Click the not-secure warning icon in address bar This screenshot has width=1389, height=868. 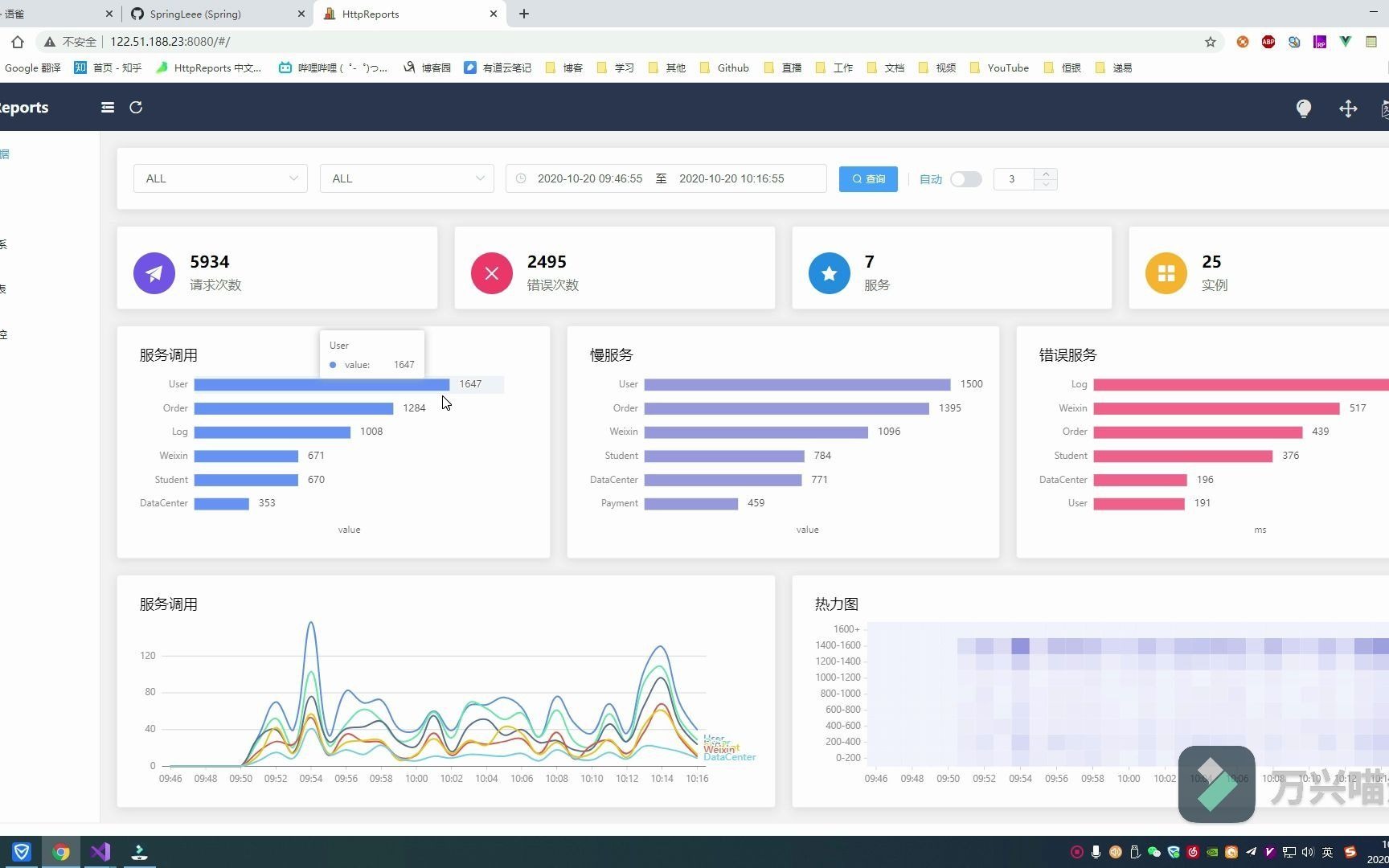coord(50,42)
